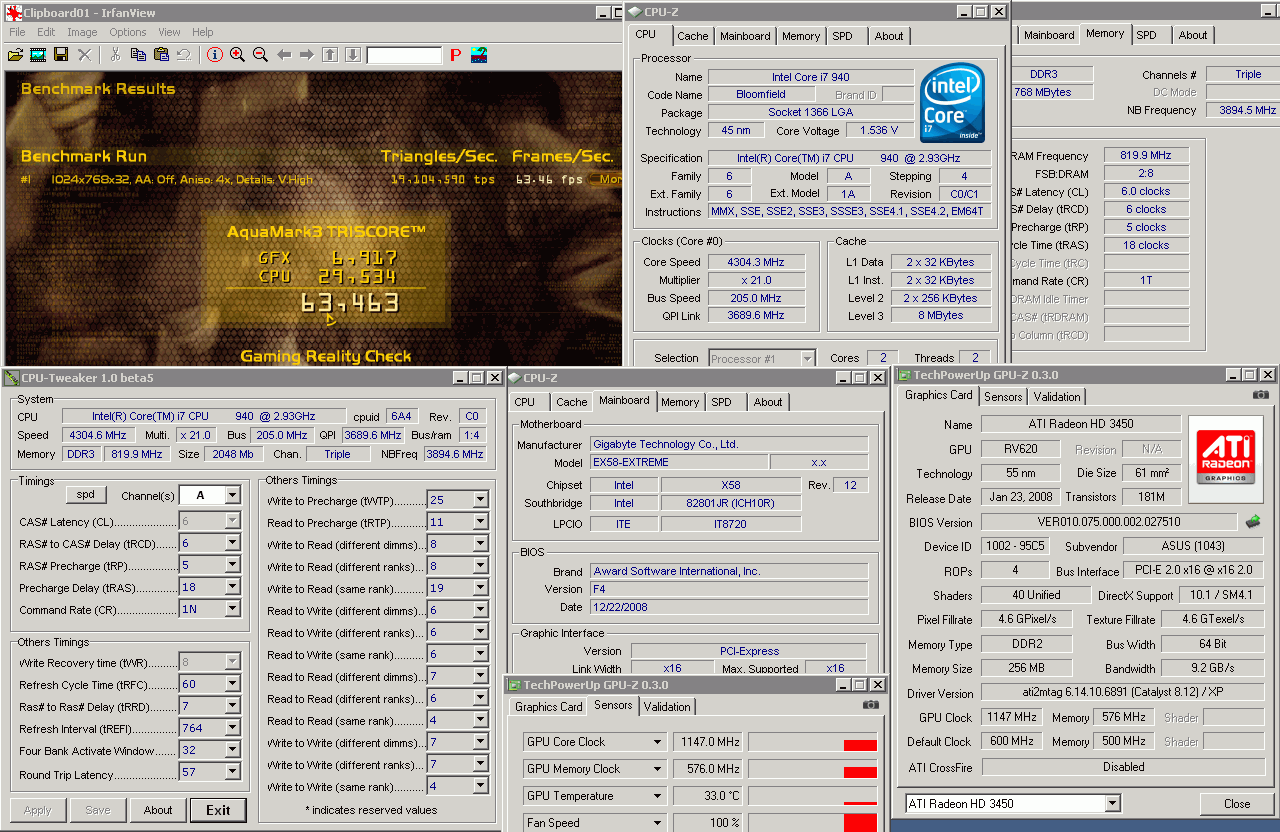Open Memory tab in the Mainboard CPU-Z window
Screen dimensions: 1280x832
click(x=680, y=402)
